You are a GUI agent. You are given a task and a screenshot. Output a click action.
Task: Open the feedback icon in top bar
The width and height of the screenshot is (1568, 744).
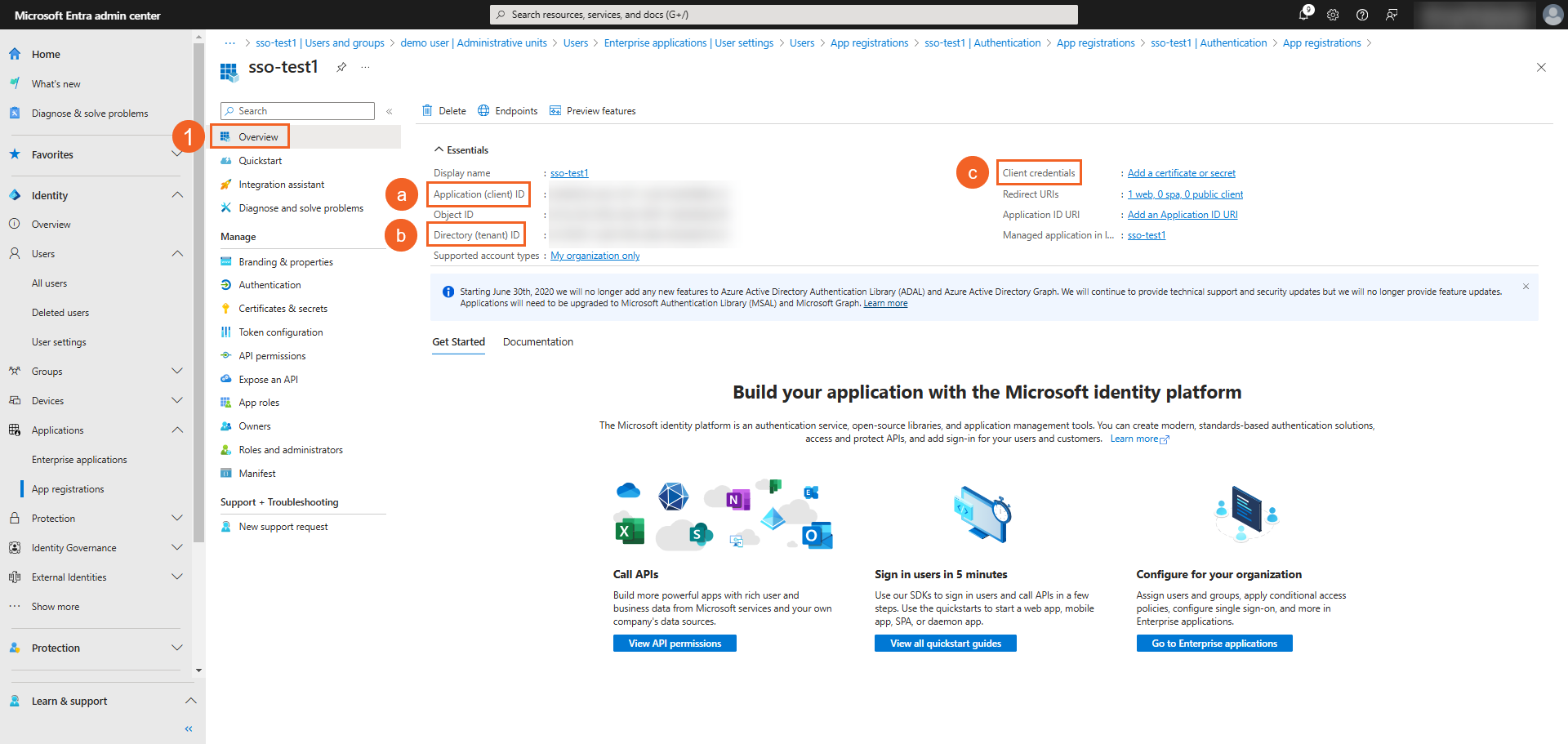point(1392,15)
